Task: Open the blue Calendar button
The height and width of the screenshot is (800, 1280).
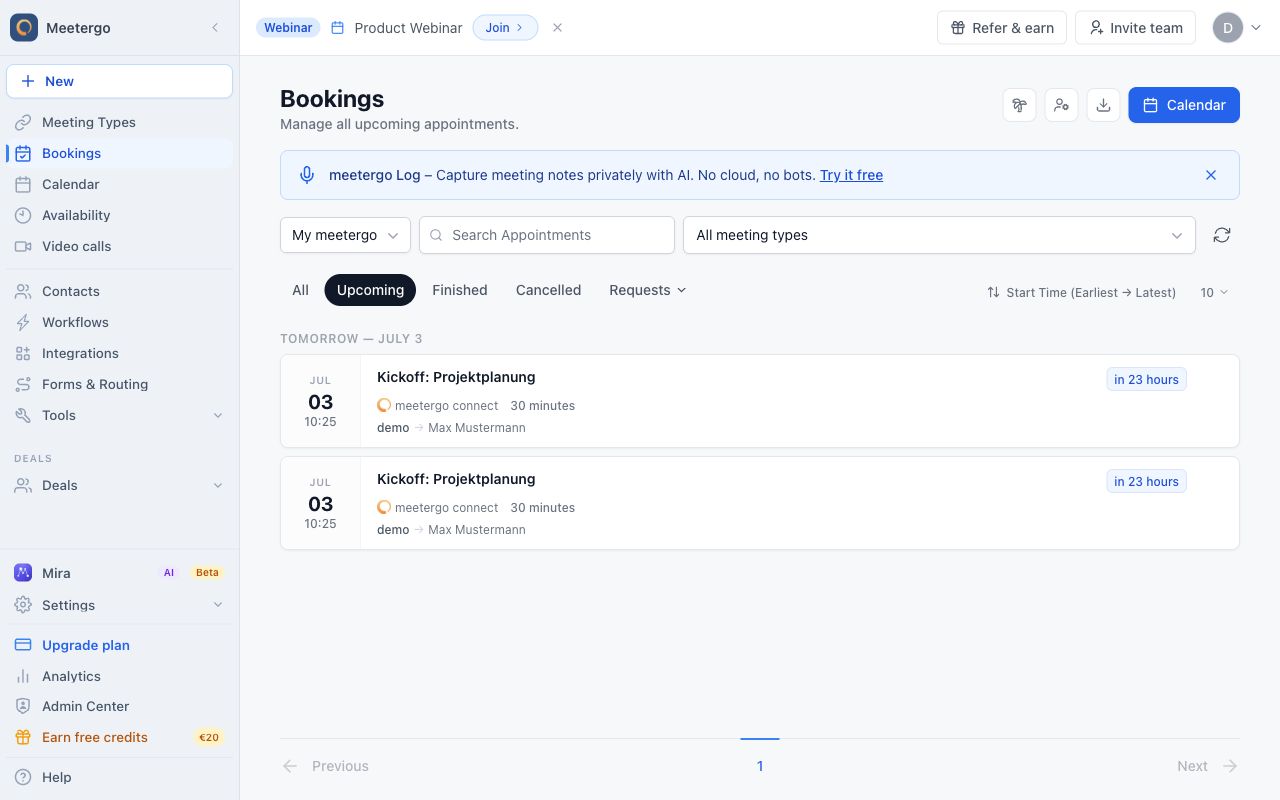Action: click(x=1184, y=105)
